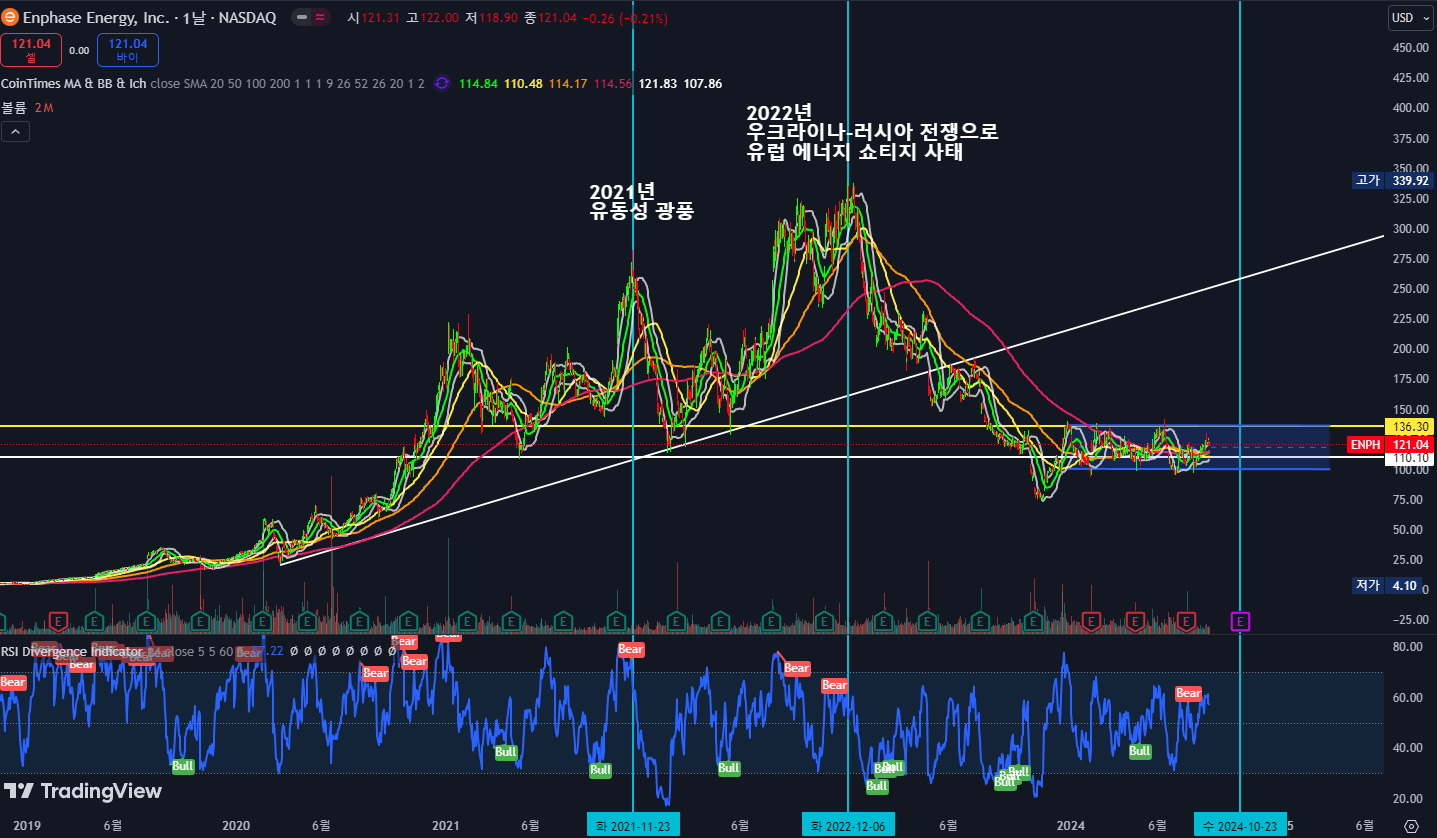Select the RSI Divergence Indicator legend title
The height and width of the screenshot is (838, 1437).
click(71, 651)
